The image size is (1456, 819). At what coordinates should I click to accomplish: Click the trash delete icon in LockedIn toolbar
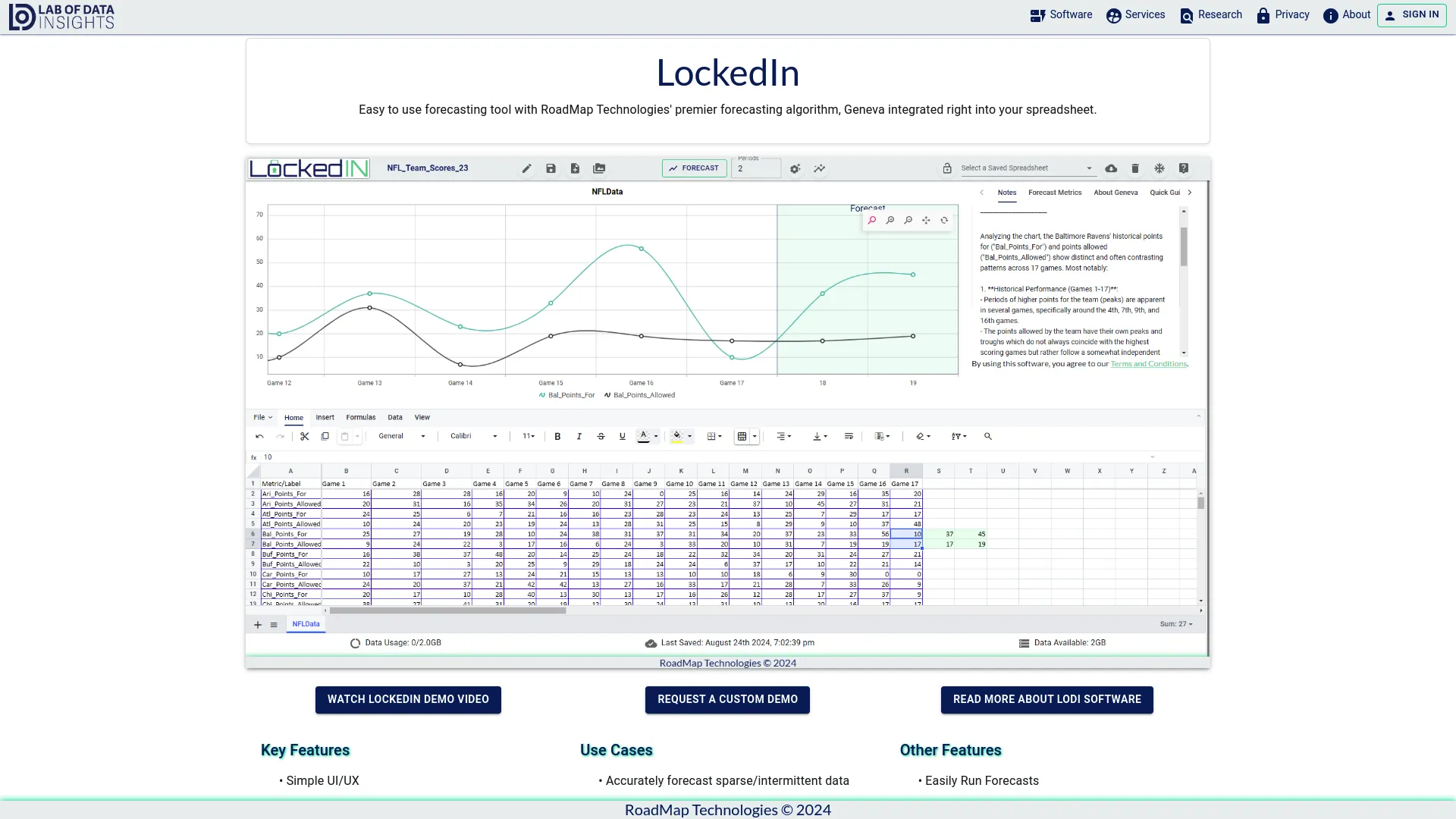(1135, 168)
